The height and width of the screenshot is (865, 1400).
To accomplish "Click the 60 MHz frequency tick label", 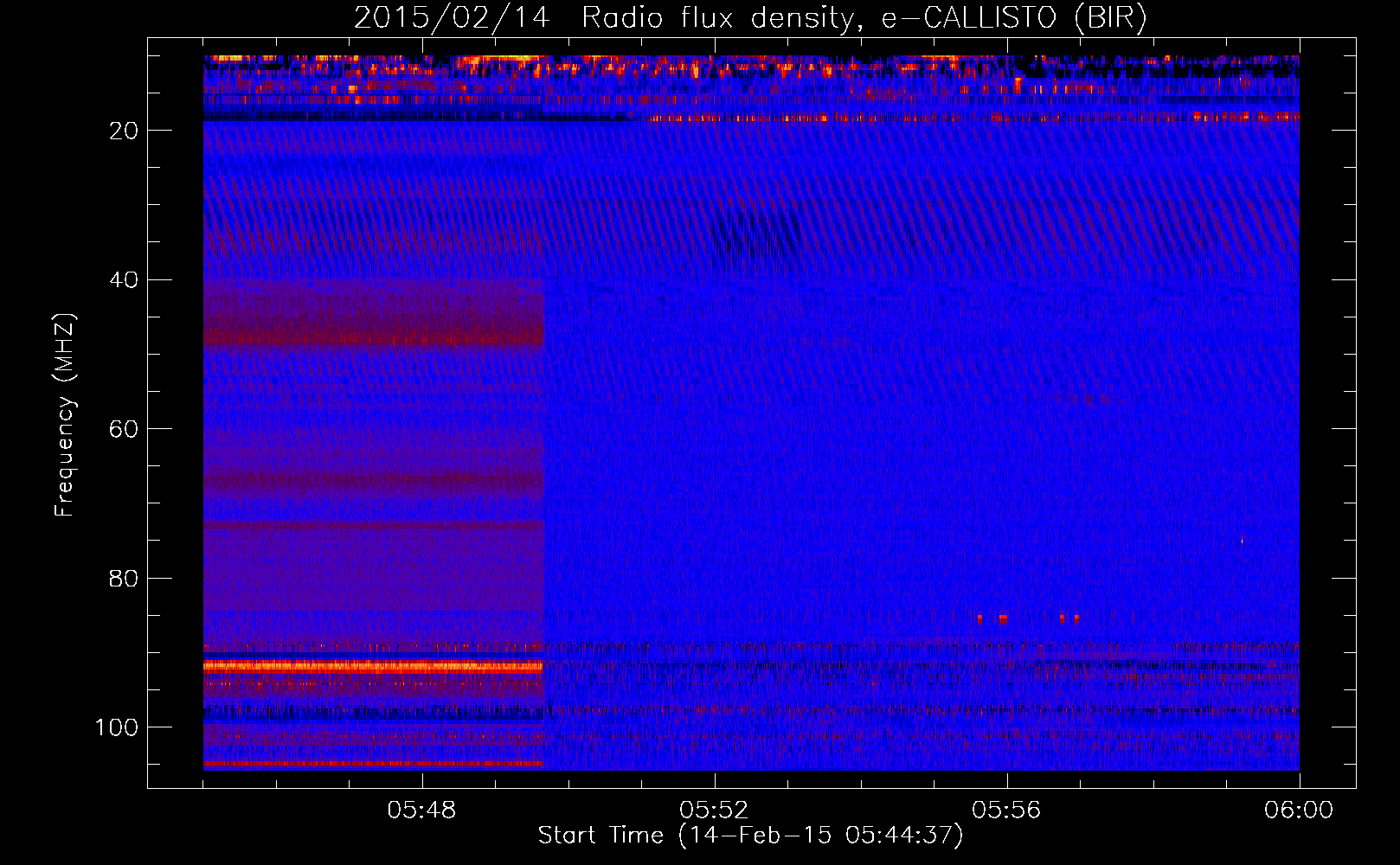I will (125, 429).
